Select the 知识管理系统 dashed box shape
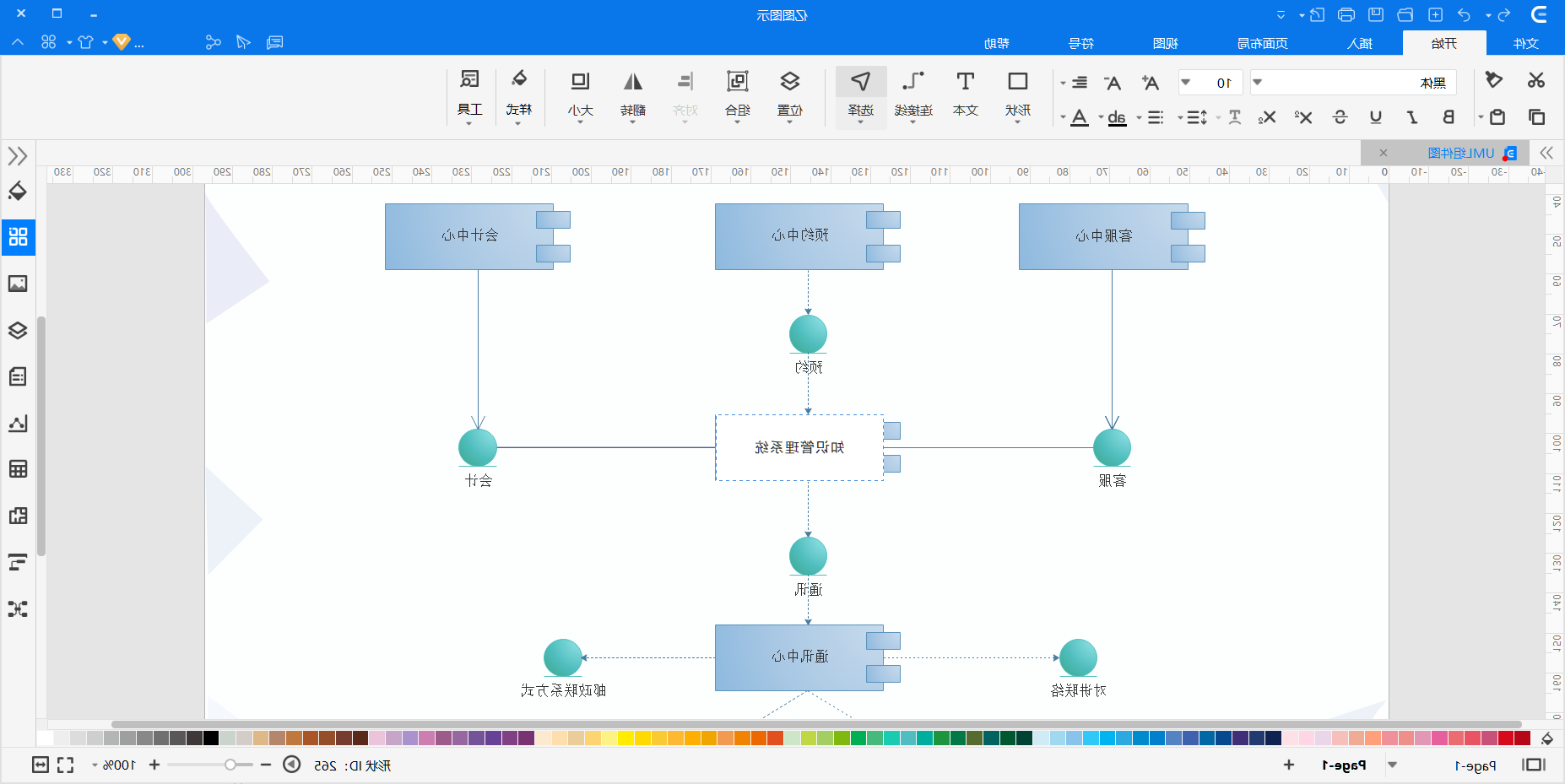 click(x=799, y=447)
